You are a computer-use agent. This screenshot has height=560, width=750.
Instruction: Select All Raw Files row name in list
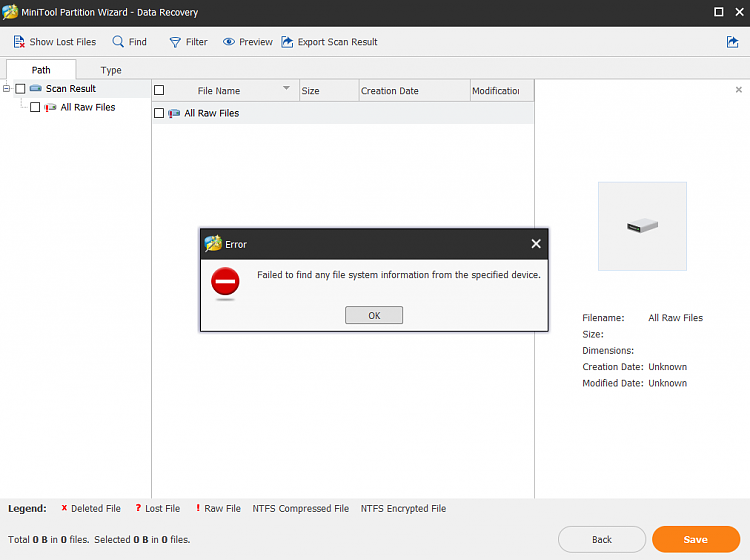coord(212,113)
